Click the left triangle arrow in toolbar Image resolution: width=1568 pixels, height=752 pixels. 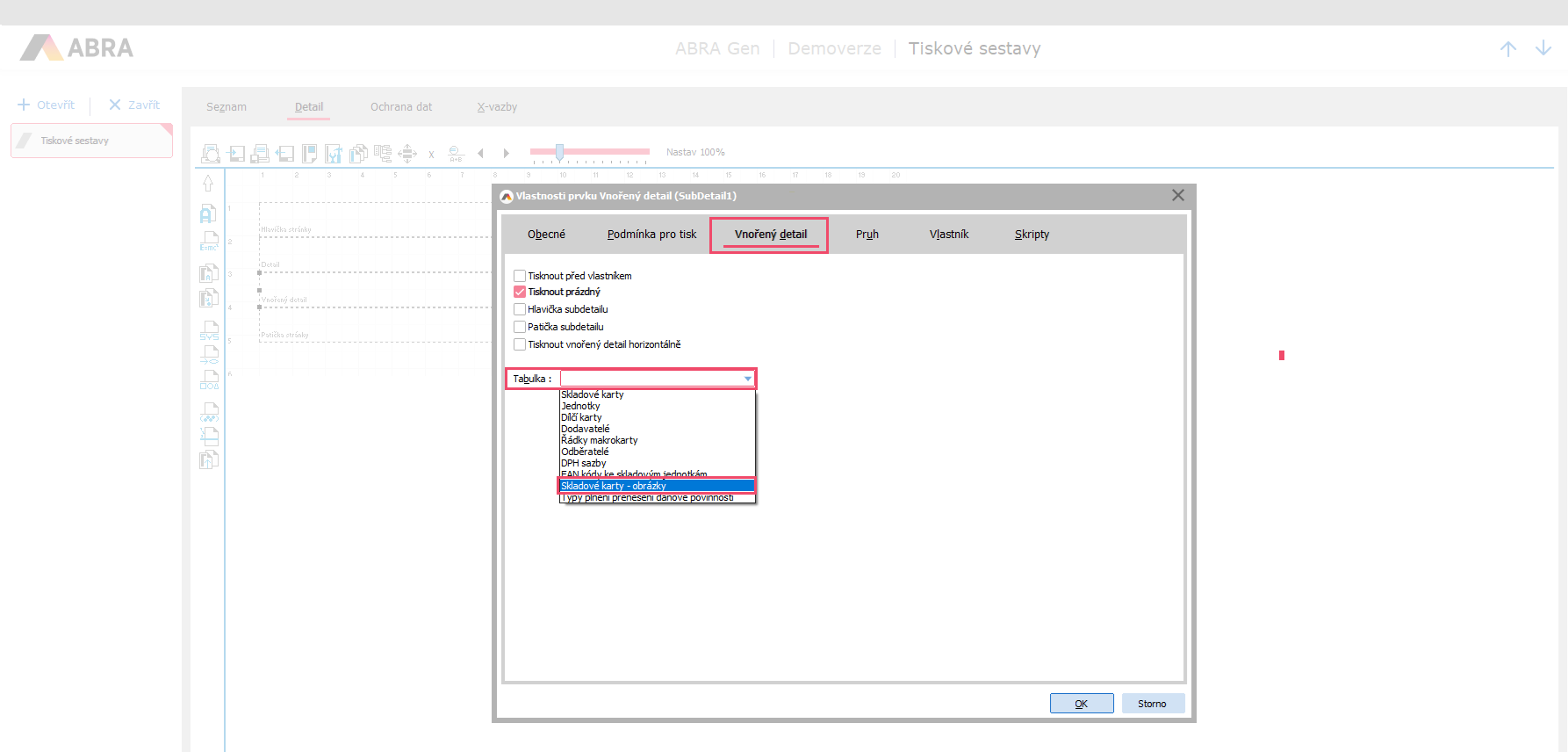(x=480, y=154)
